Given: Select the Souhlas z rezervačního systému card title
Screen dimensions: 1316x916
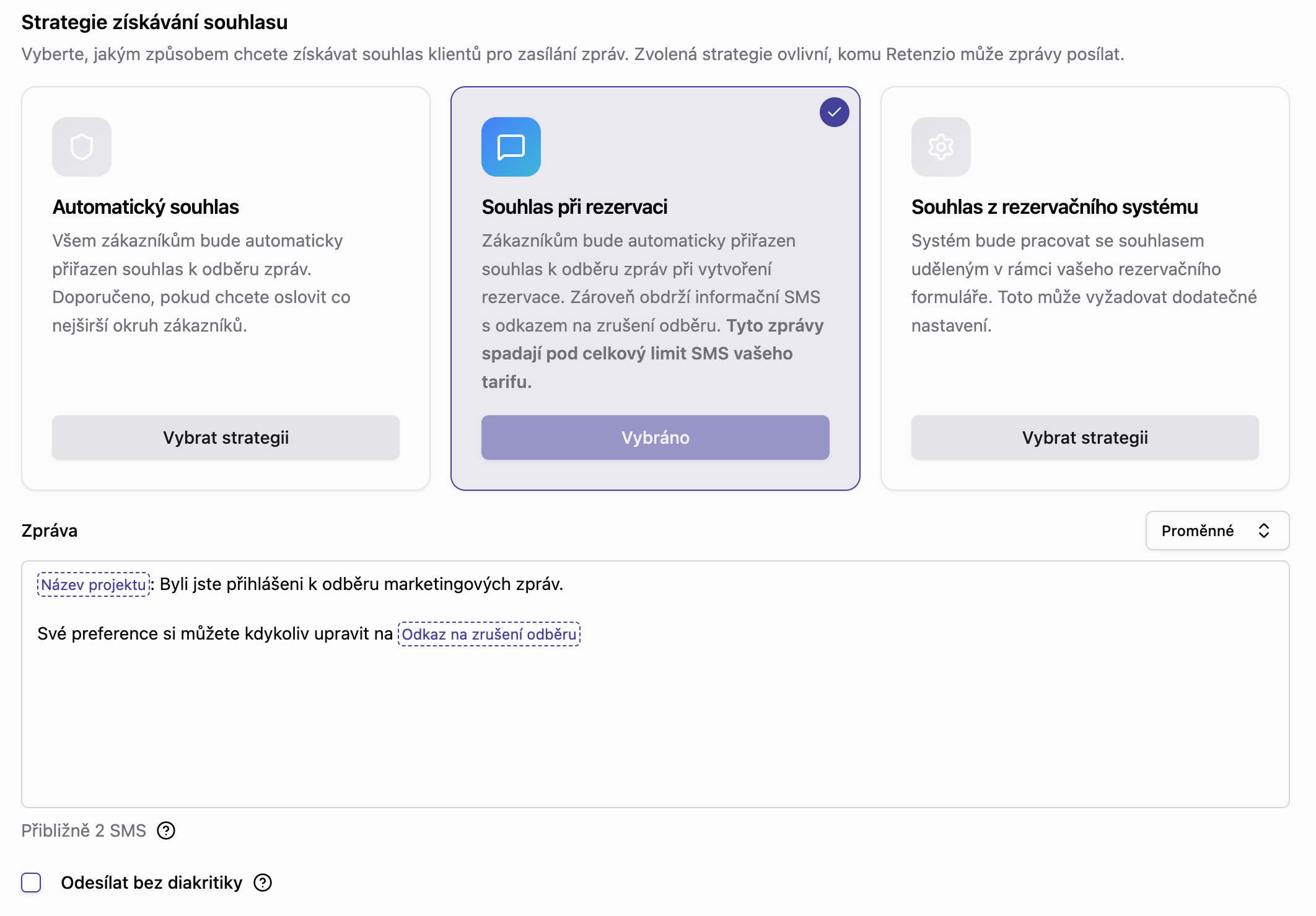Looking at the screenshot, I should tap(1054, 207).
